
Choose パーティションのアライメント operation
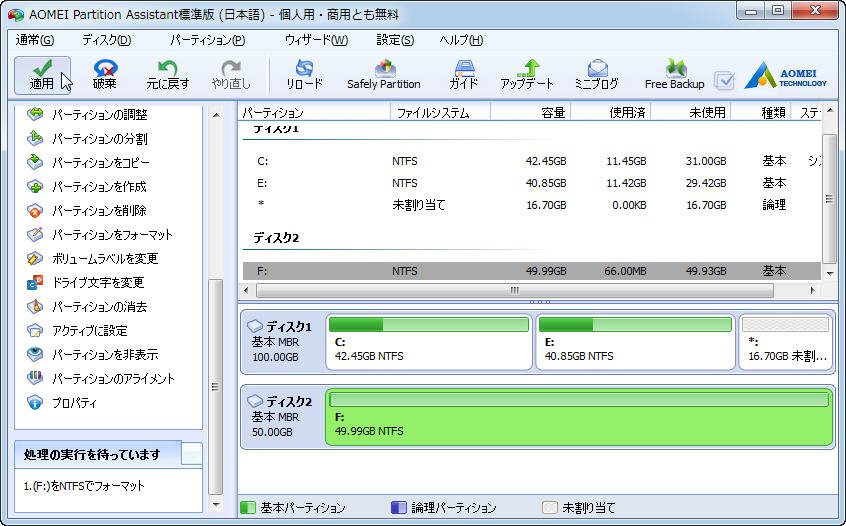100,378
